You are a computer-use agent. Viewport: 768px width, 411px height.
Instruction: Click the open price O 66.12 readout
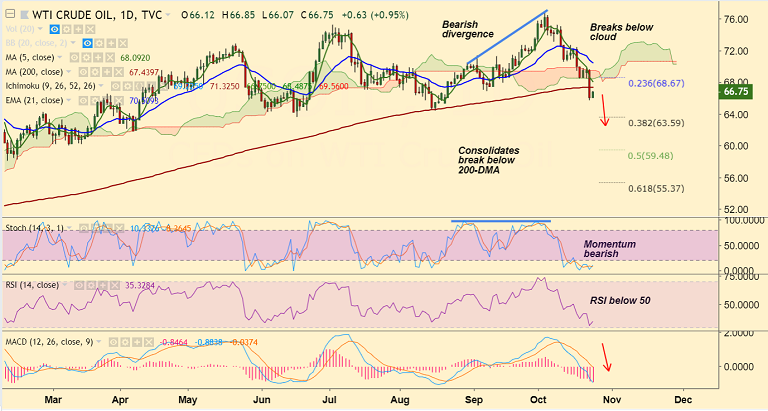[198, 15]
